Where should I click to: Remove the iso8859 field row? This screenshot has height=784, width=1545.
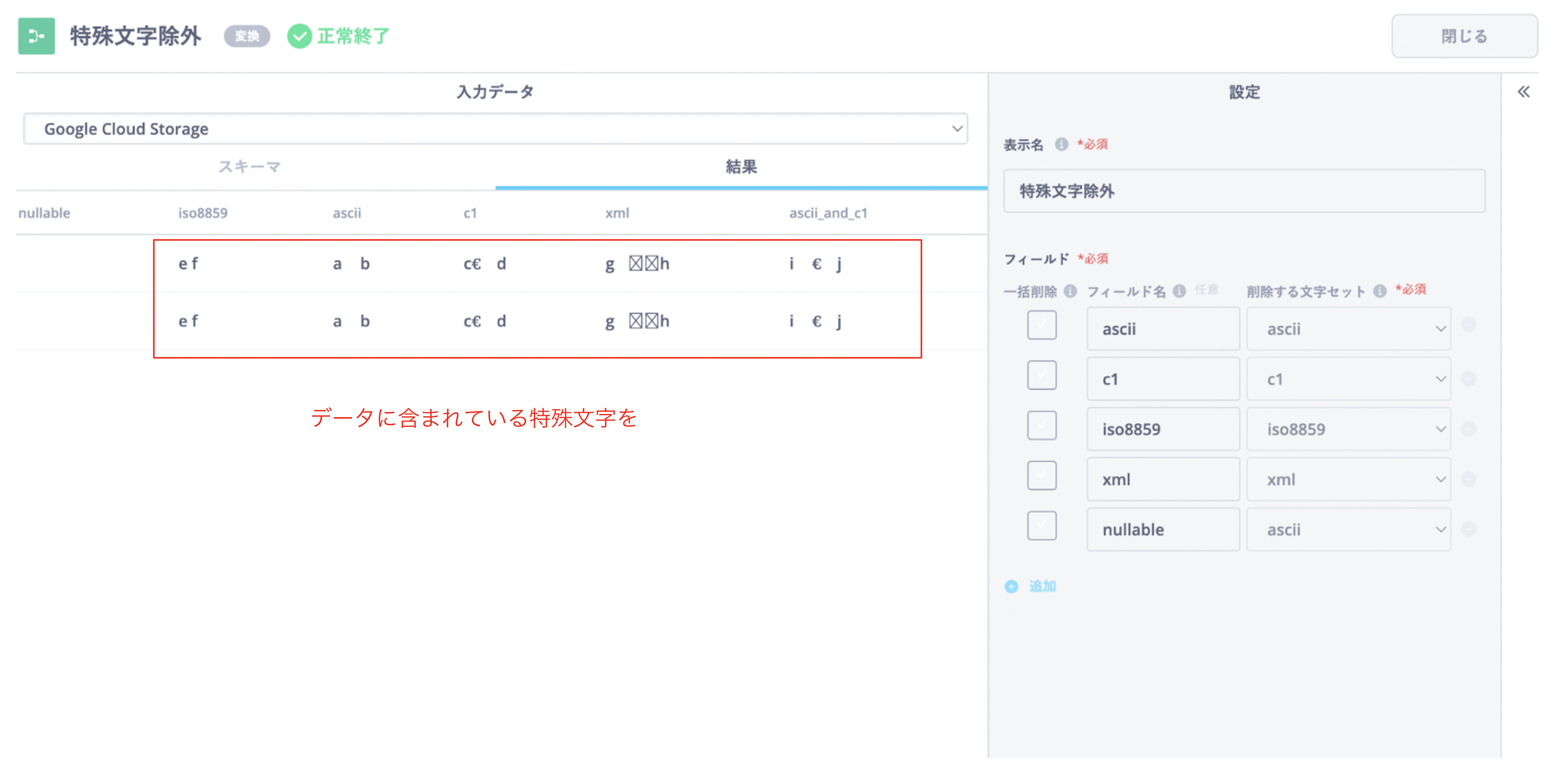(1469, 430)
